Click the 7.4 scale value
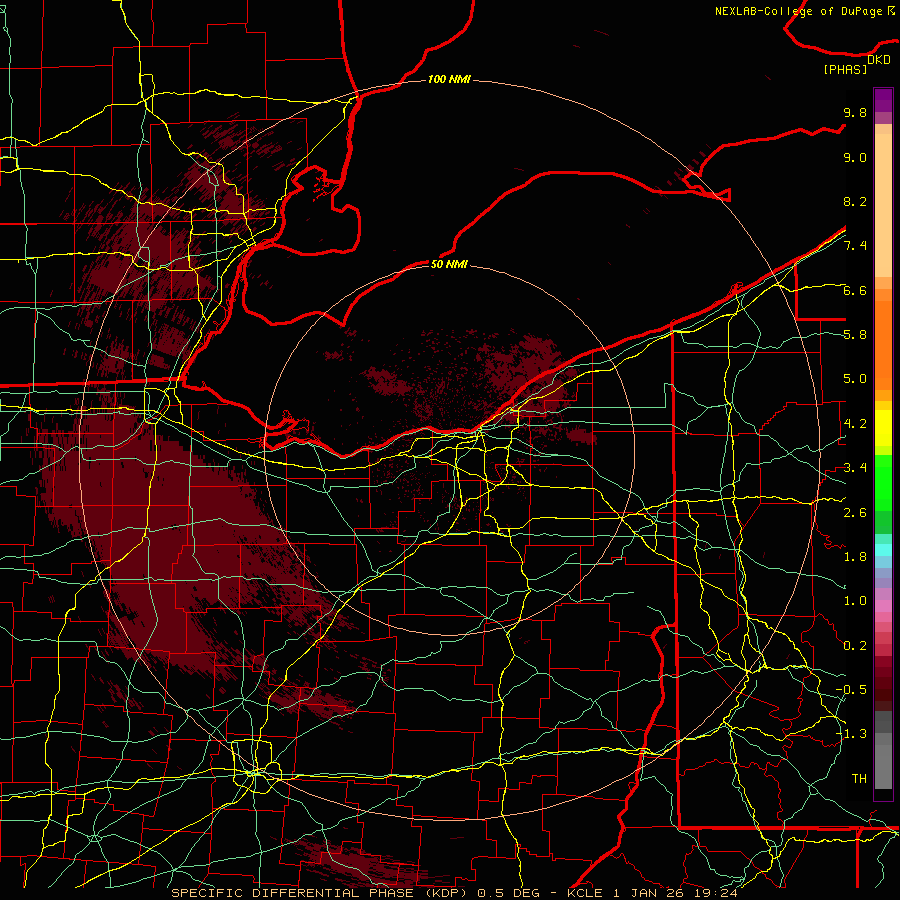 855,246
